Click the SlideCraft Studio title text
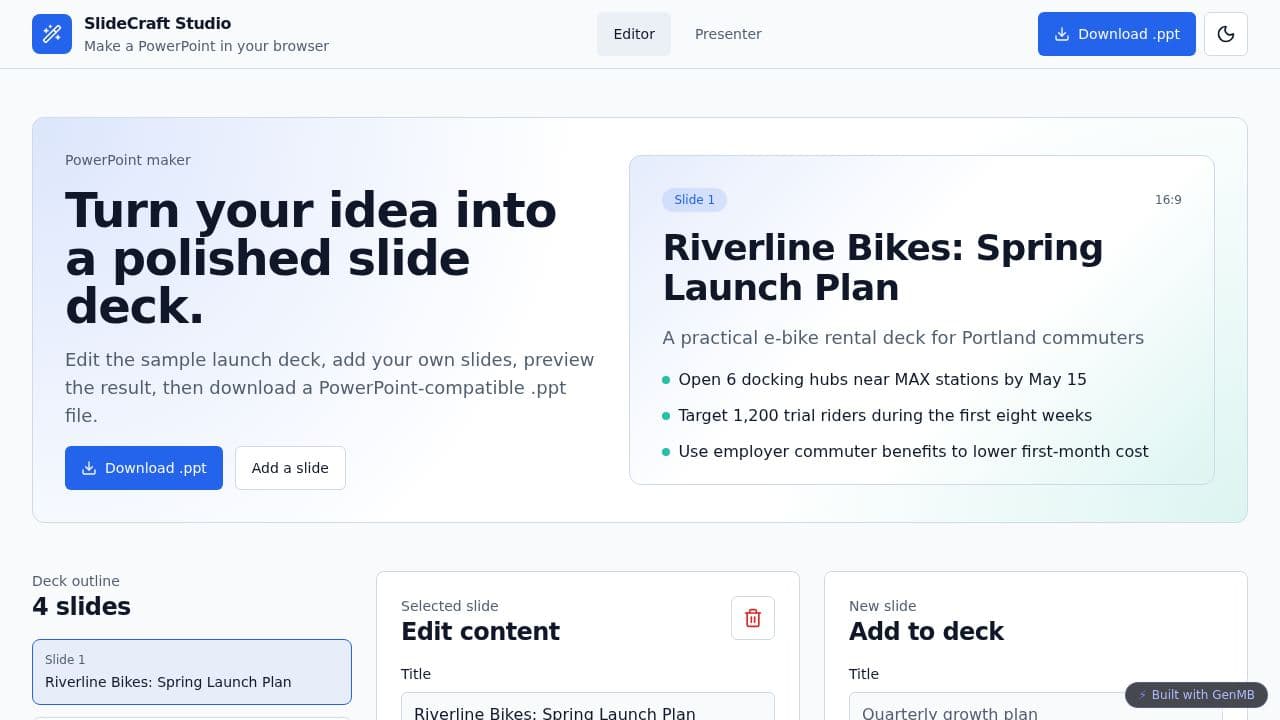The image size is (1280, 720). [x=157, y=23]
